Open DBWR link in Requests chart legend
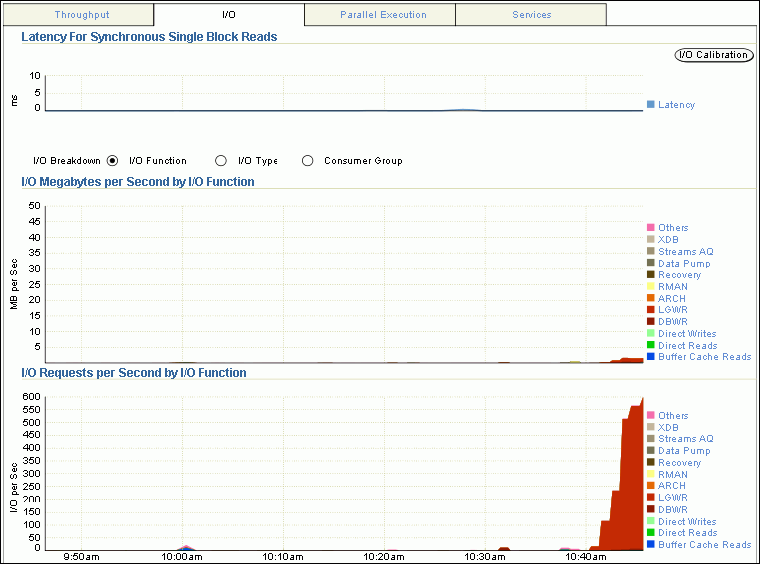The image size is (760, 564). tap(672, 510)
